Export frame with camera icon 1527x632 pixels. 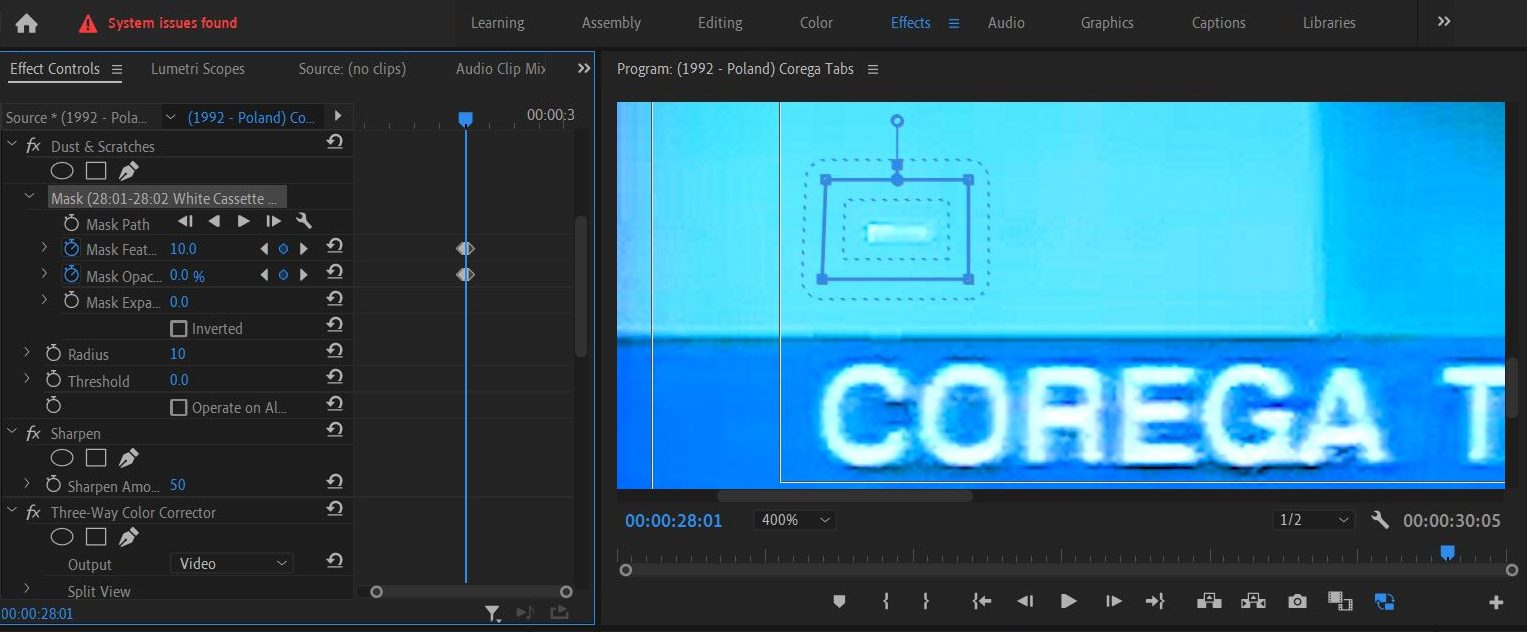(1297, 601)
